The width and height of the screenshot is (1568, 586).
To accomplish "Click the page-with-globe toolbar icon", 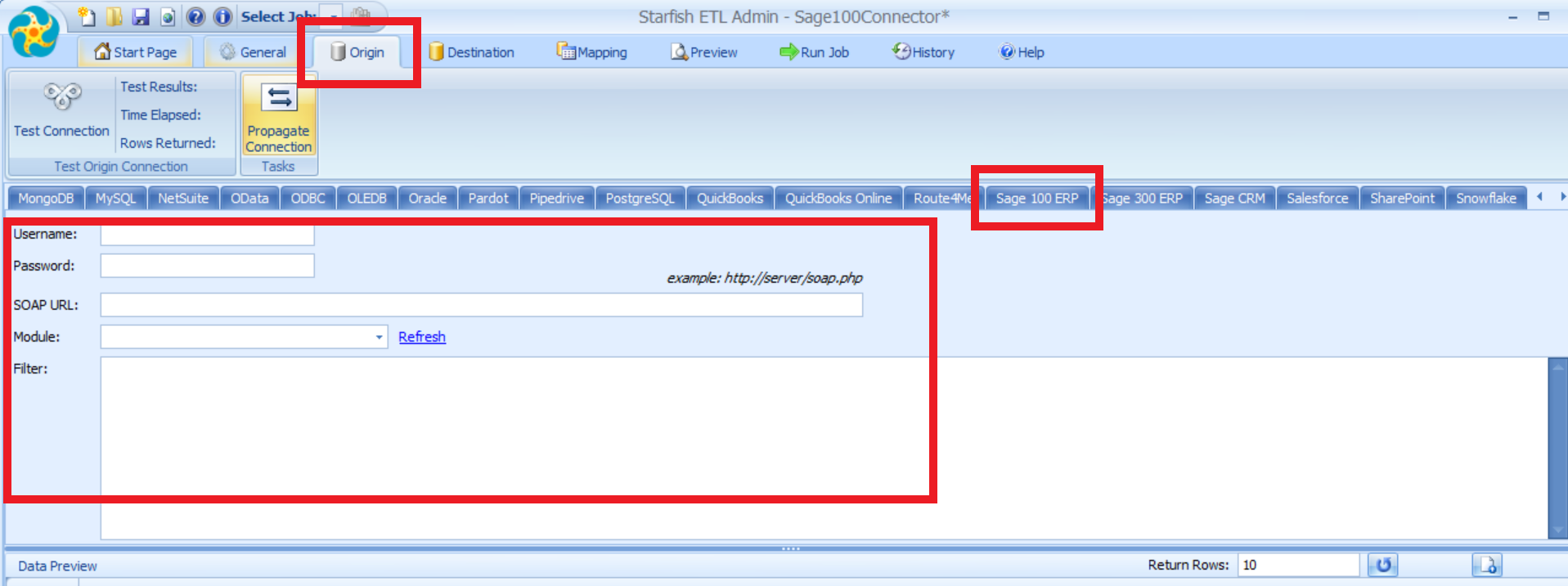I will pos(168,16).
